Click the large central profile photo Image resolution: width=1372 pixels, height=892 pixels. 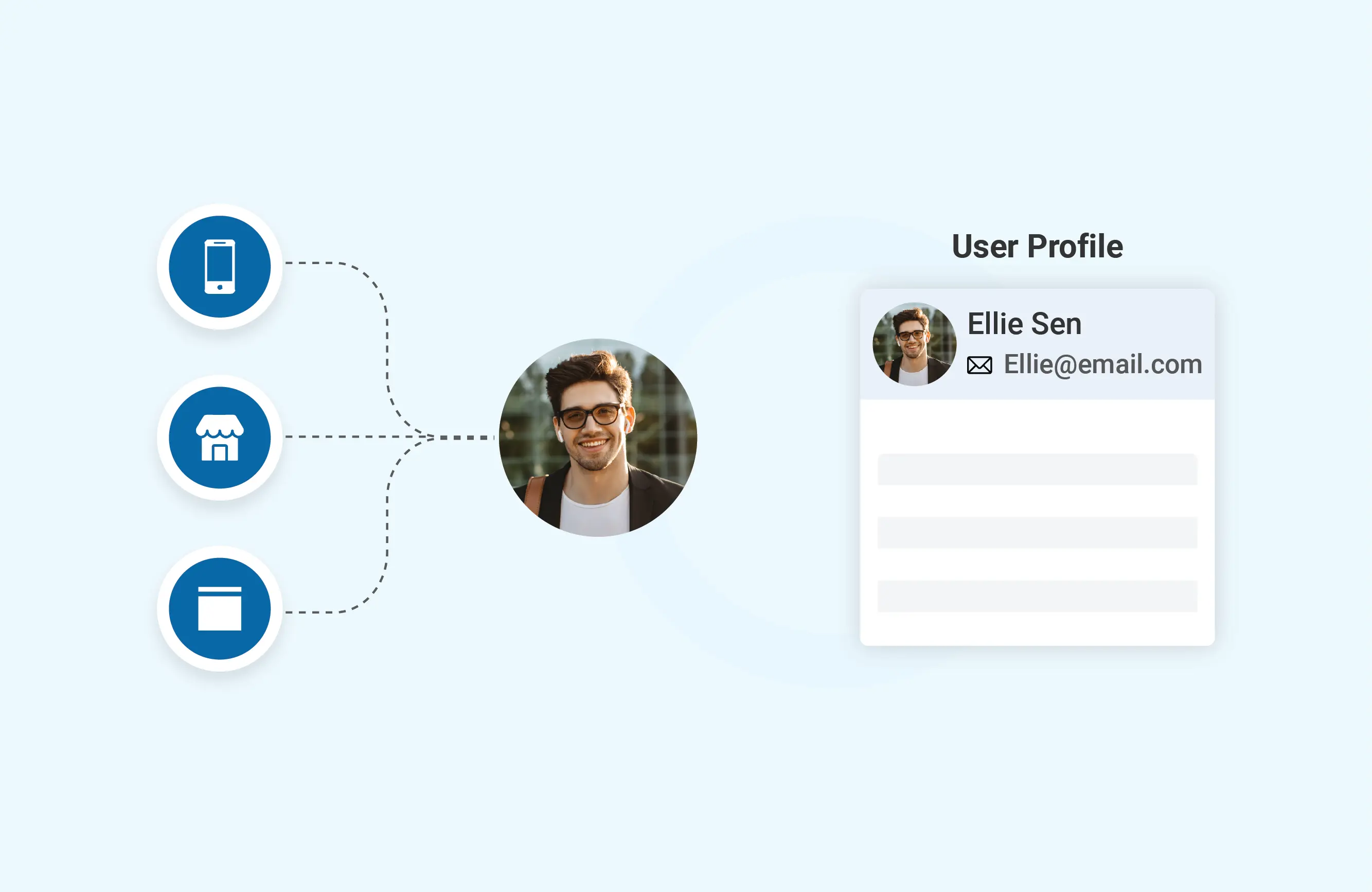(598, 438)
